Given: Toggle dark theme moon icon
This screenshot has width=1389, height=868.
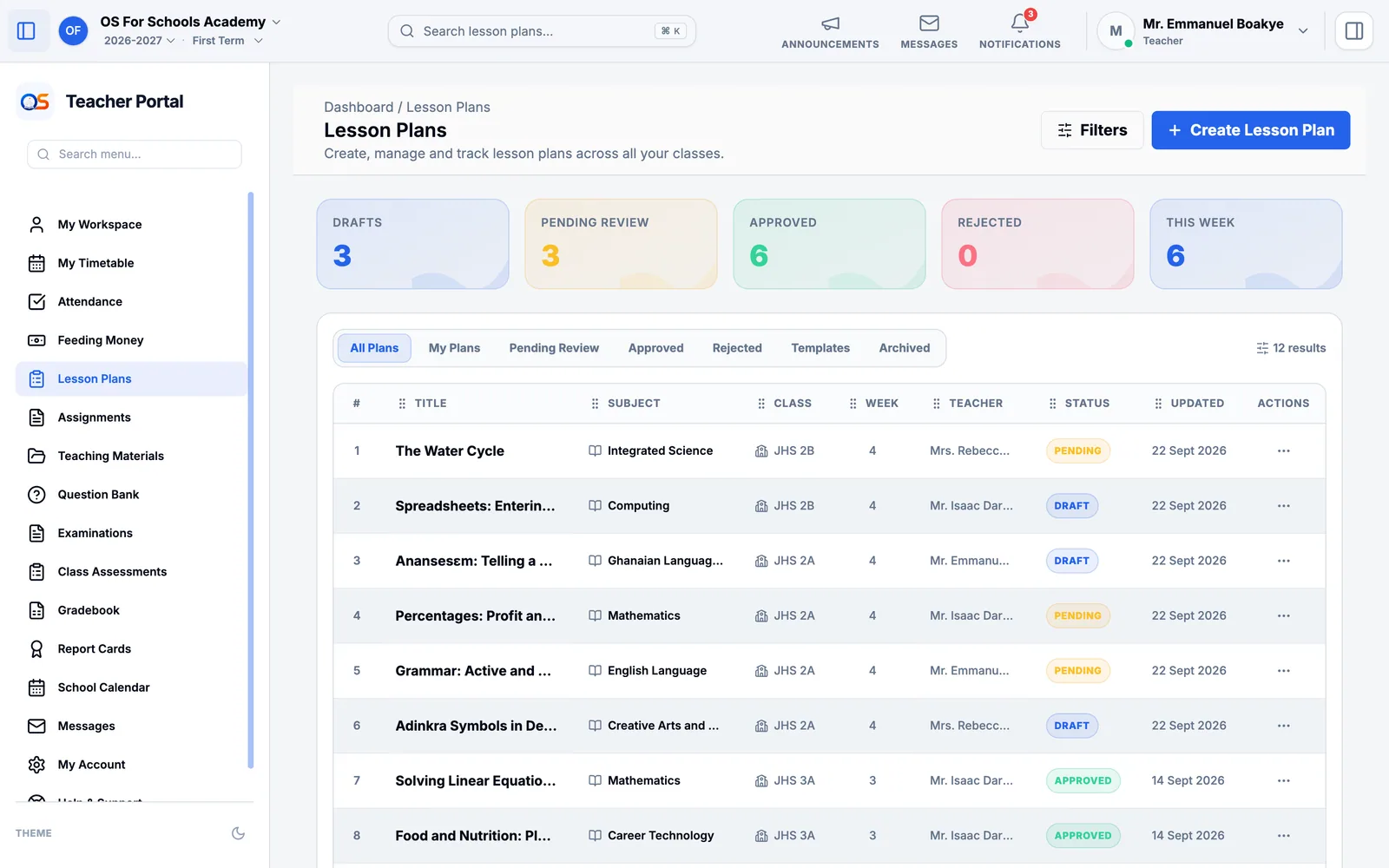Looking at the screenshot, I should (x=238, y=833).
